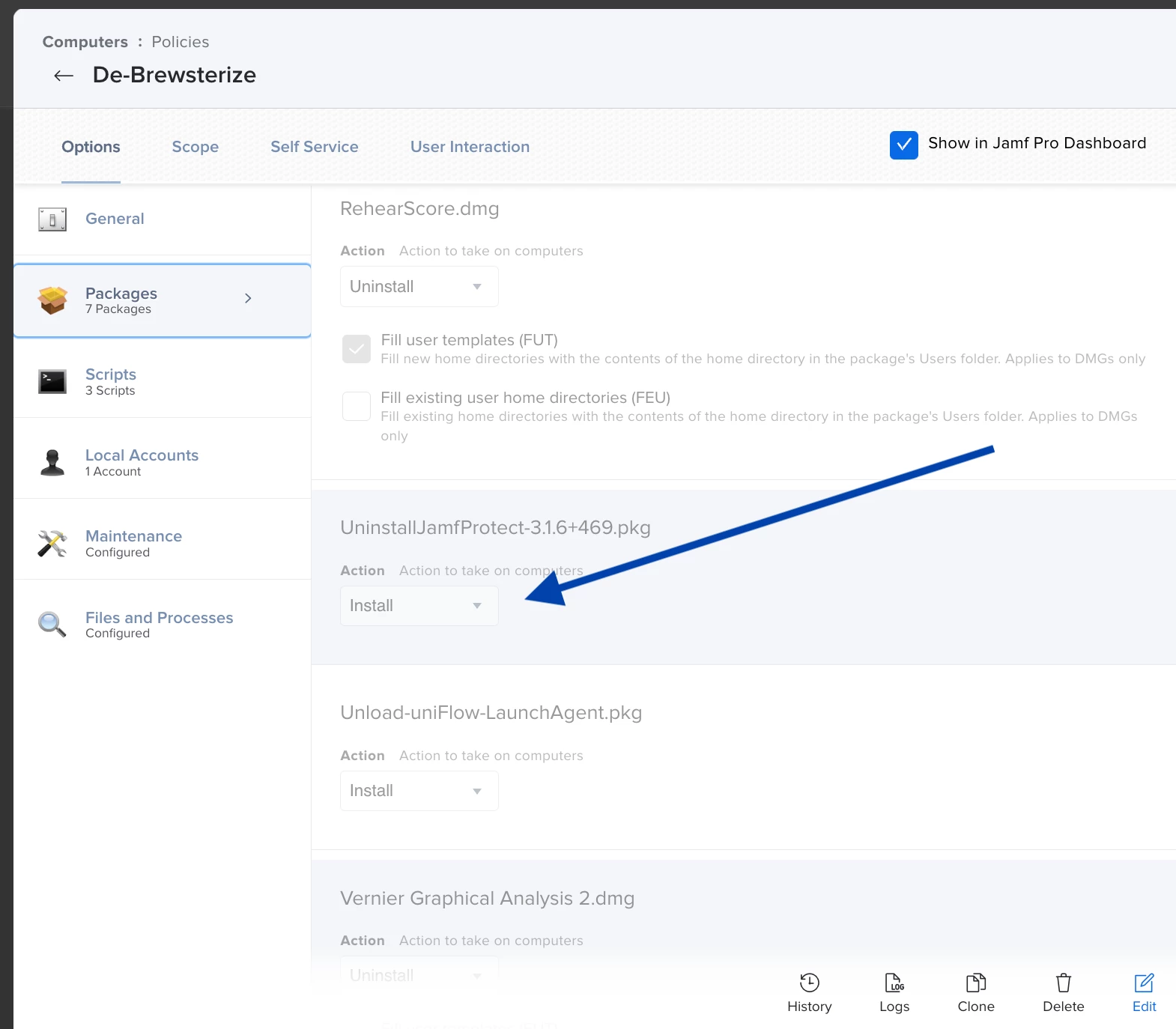This screenshot has width=1176, height=1029.
Task: Select Unload-uniFlow-LaunchAgent.pkg title
Action: [491, 713]
